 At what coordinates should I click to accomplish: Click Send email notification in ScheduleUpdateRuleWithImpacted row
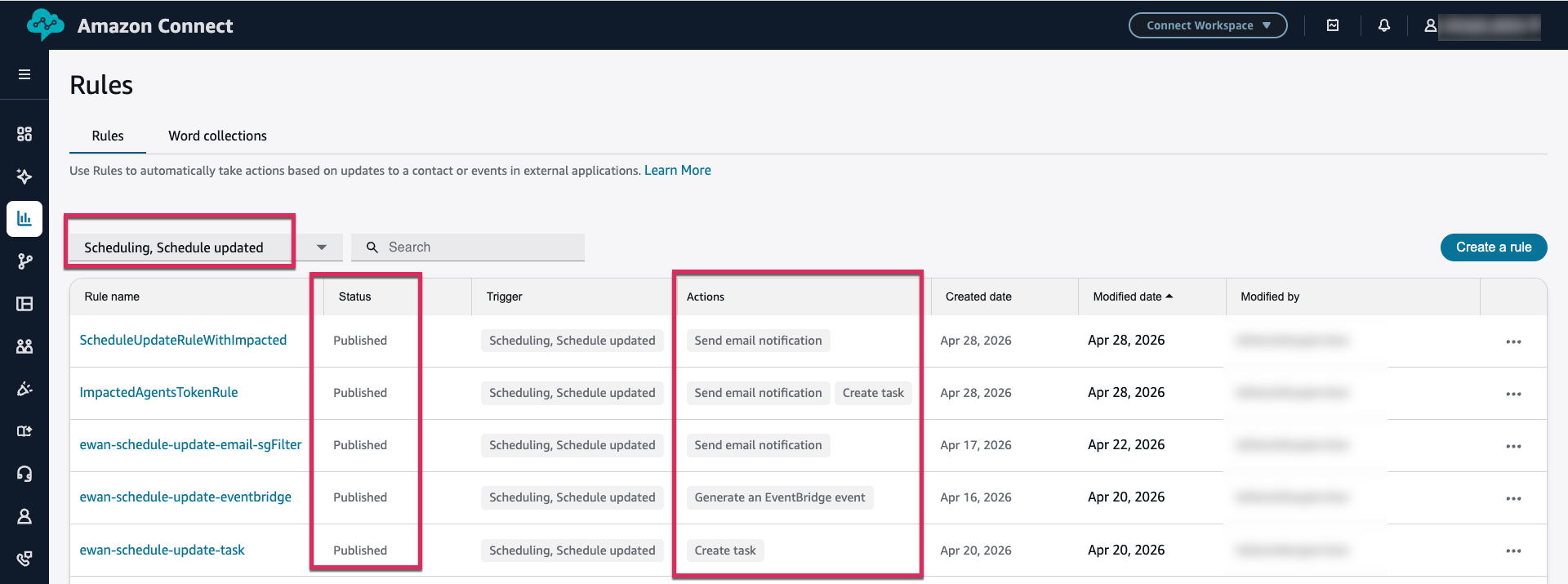pyautogui.click(x=758, y=341)
